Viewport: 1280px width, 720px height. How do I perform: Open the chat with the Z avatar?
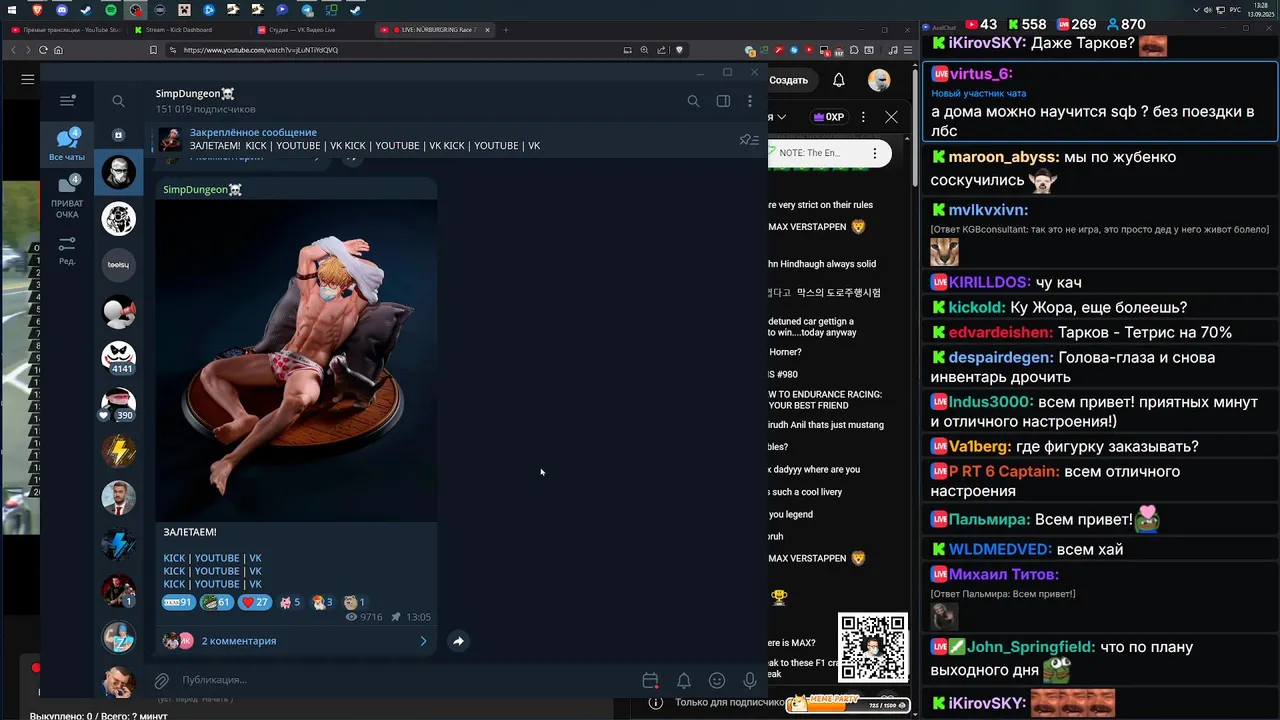118,637
